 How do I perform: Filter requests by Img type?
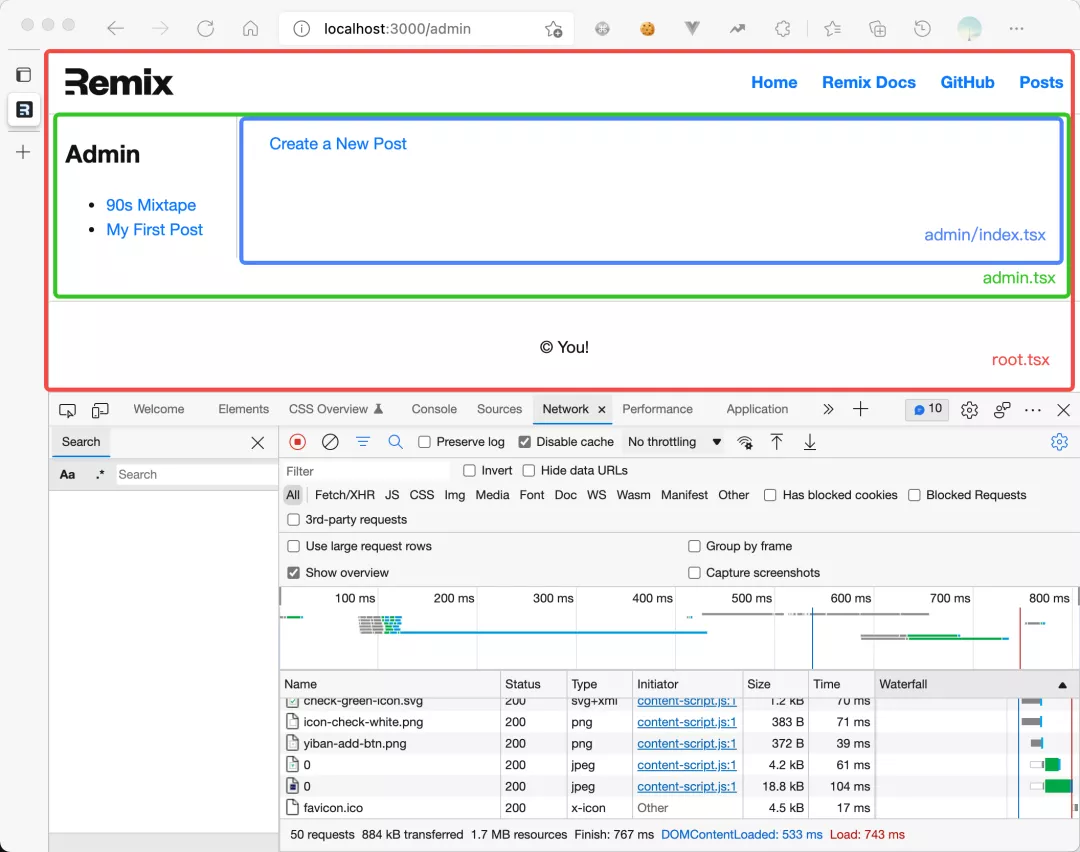[455, 495]
